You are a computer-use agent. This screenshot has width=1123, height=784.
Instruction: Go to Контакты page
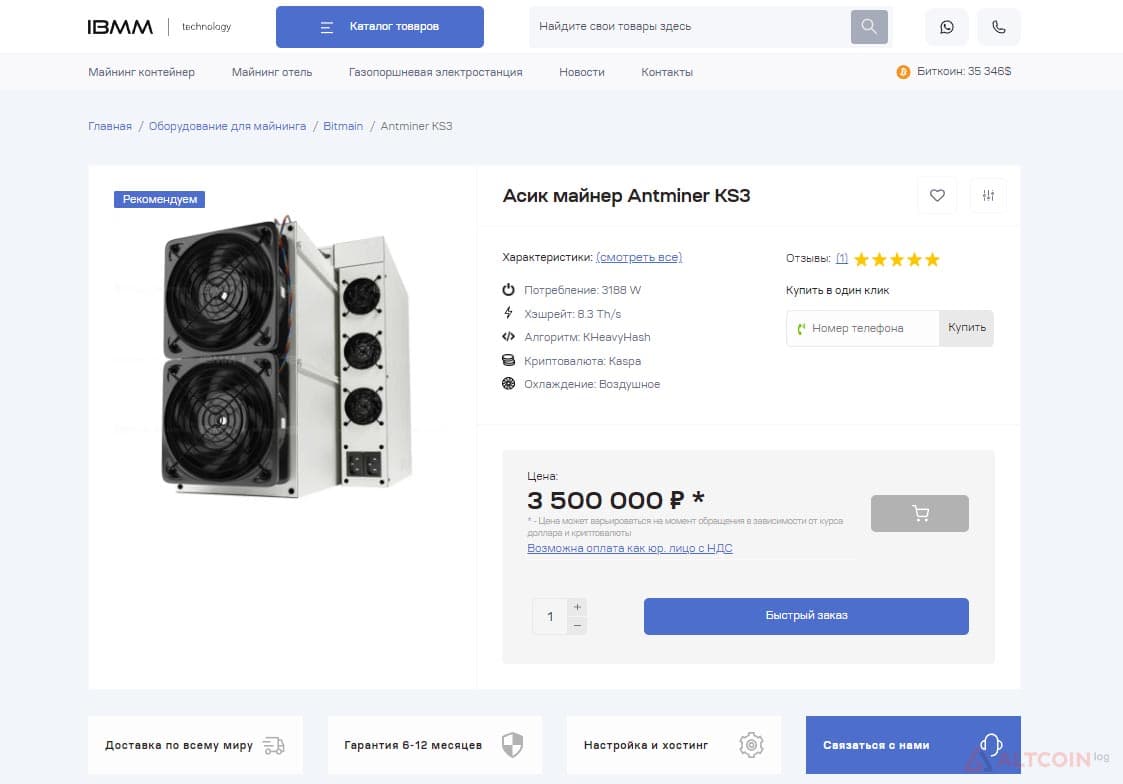pyautogui.click(x=667, y=72)
